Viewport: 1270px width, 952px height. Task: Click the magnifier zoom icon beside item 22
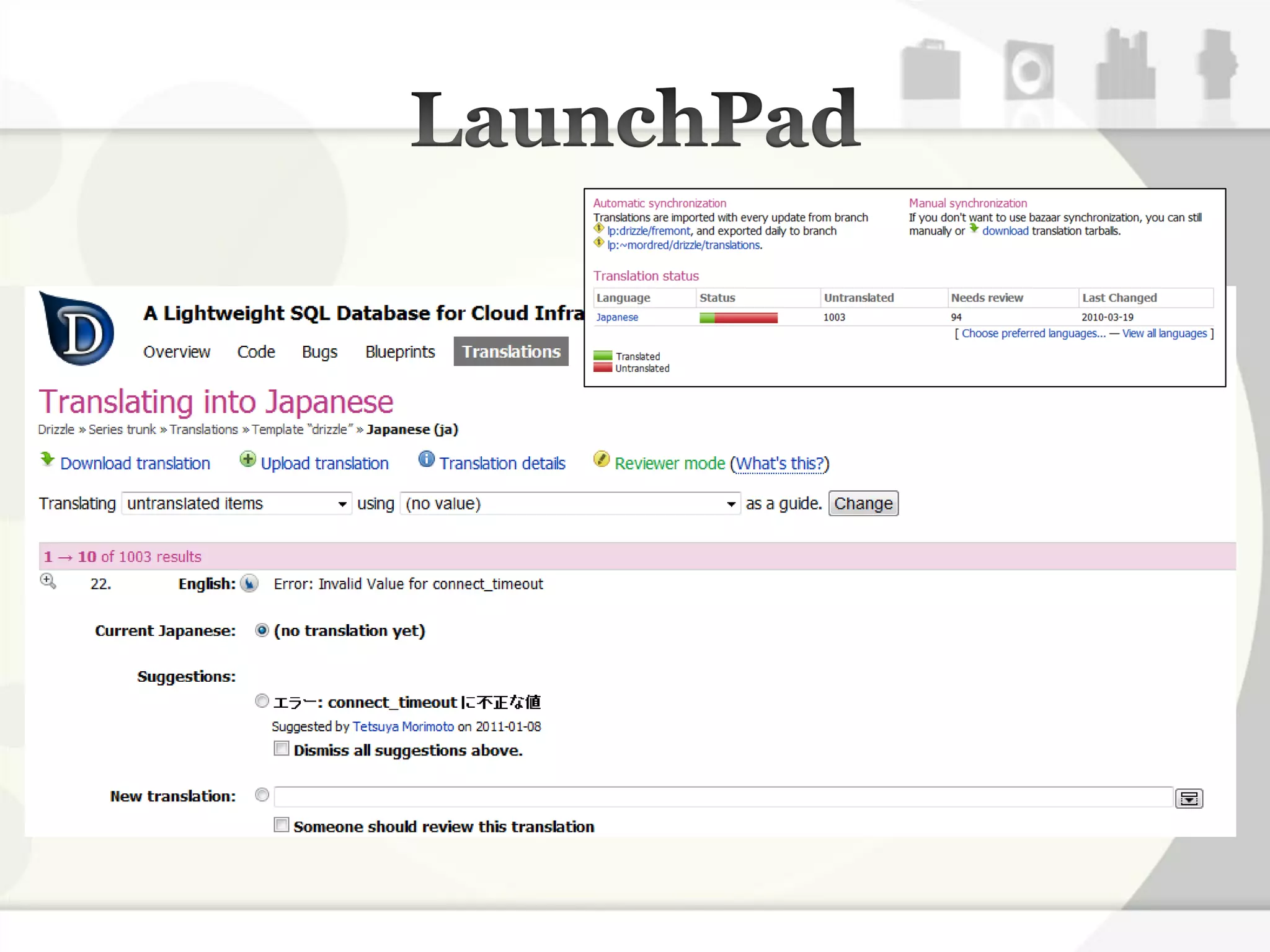[x=48, y=581]
